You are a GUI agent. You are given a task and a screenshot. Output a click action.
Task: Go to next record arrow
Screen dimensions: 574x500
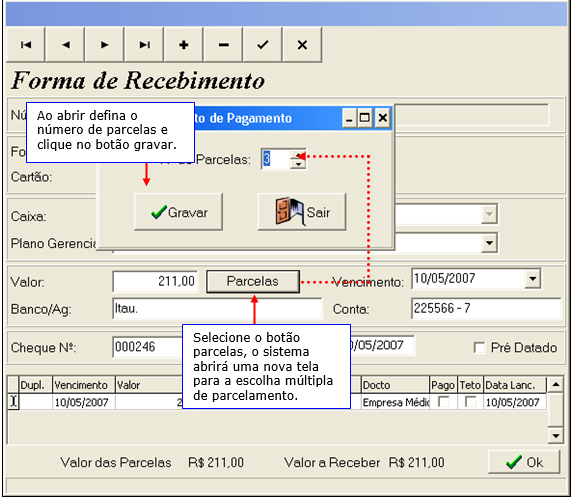coord(105,45)
